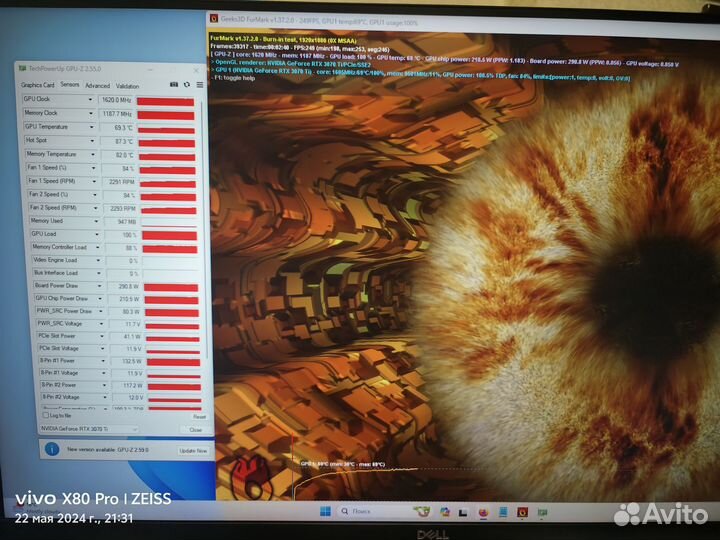Click the black terminal icon in the taskbar
The width and height of the screenshot is (720, 540).
[x=463, y=512]
